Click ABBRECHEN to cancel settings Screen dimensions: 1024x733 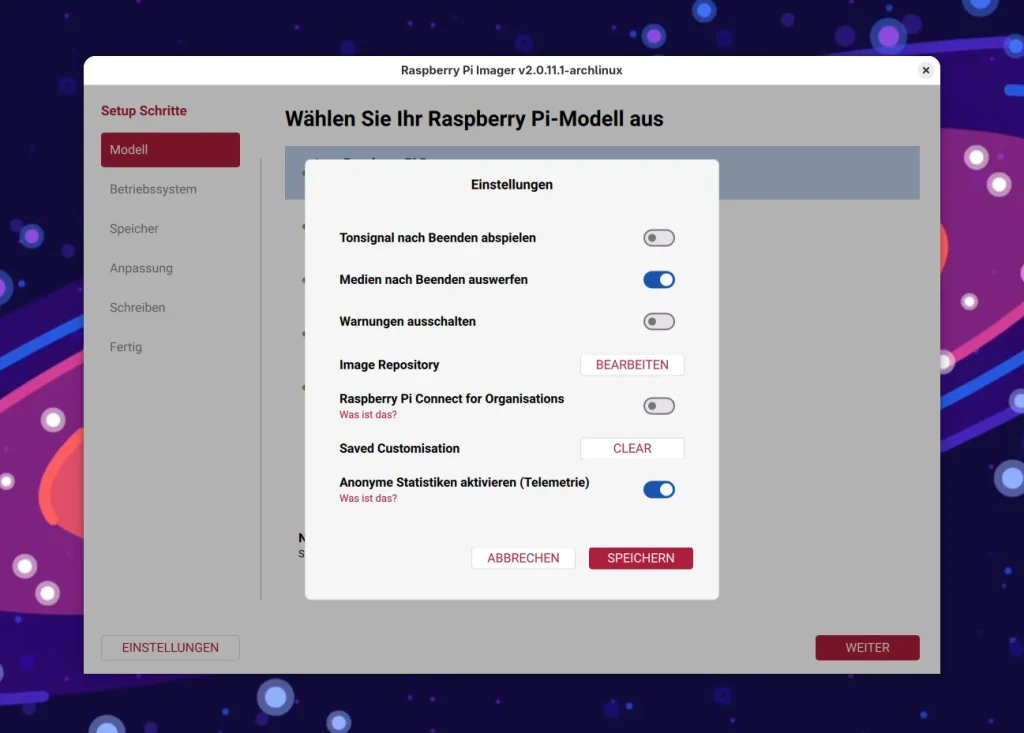(x=523, y=558)
